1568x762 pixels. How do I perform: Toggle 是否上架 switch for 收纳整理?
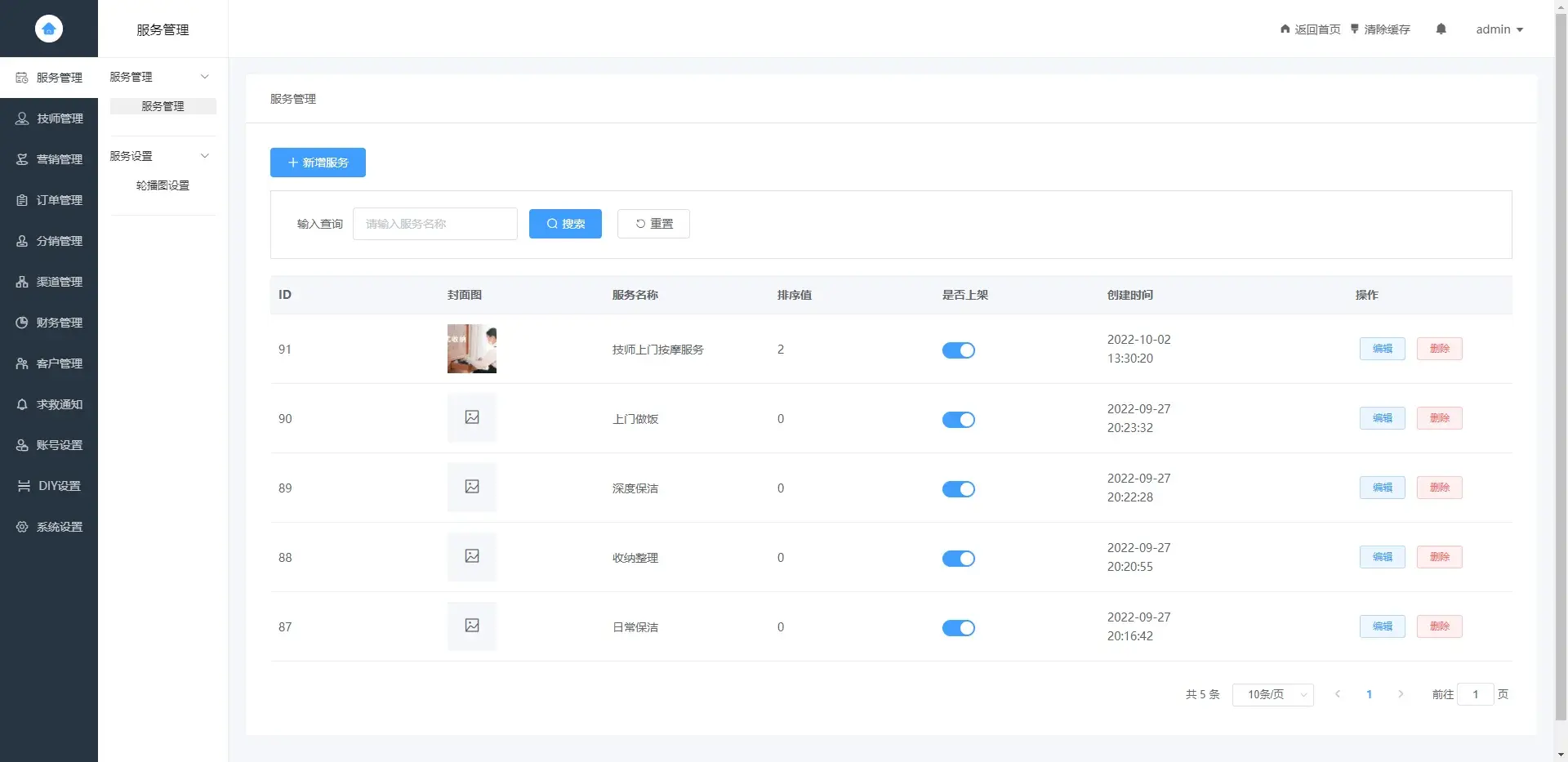click(x=959, y=559)
